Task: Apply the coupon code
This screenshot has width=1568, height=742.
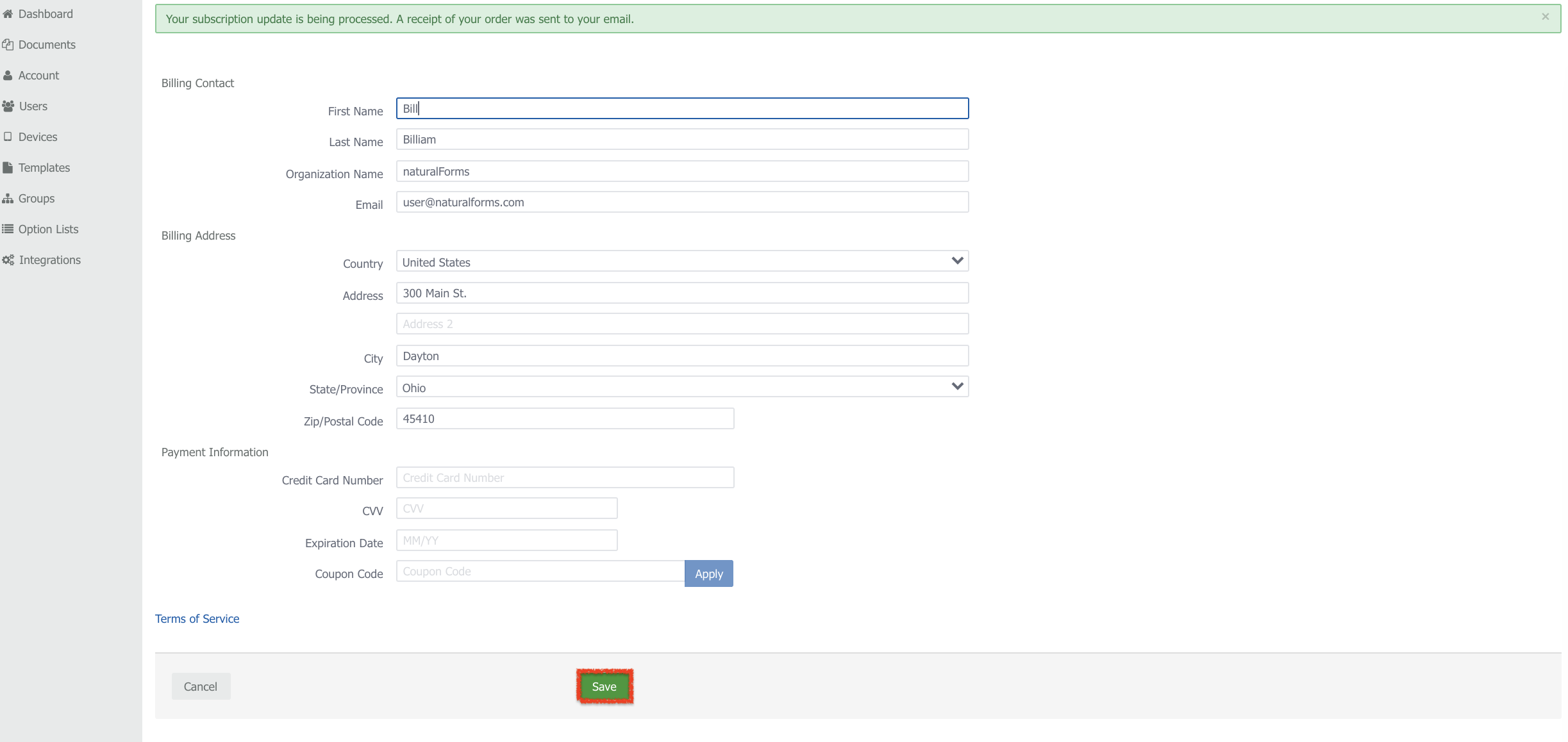Action: 708,573
